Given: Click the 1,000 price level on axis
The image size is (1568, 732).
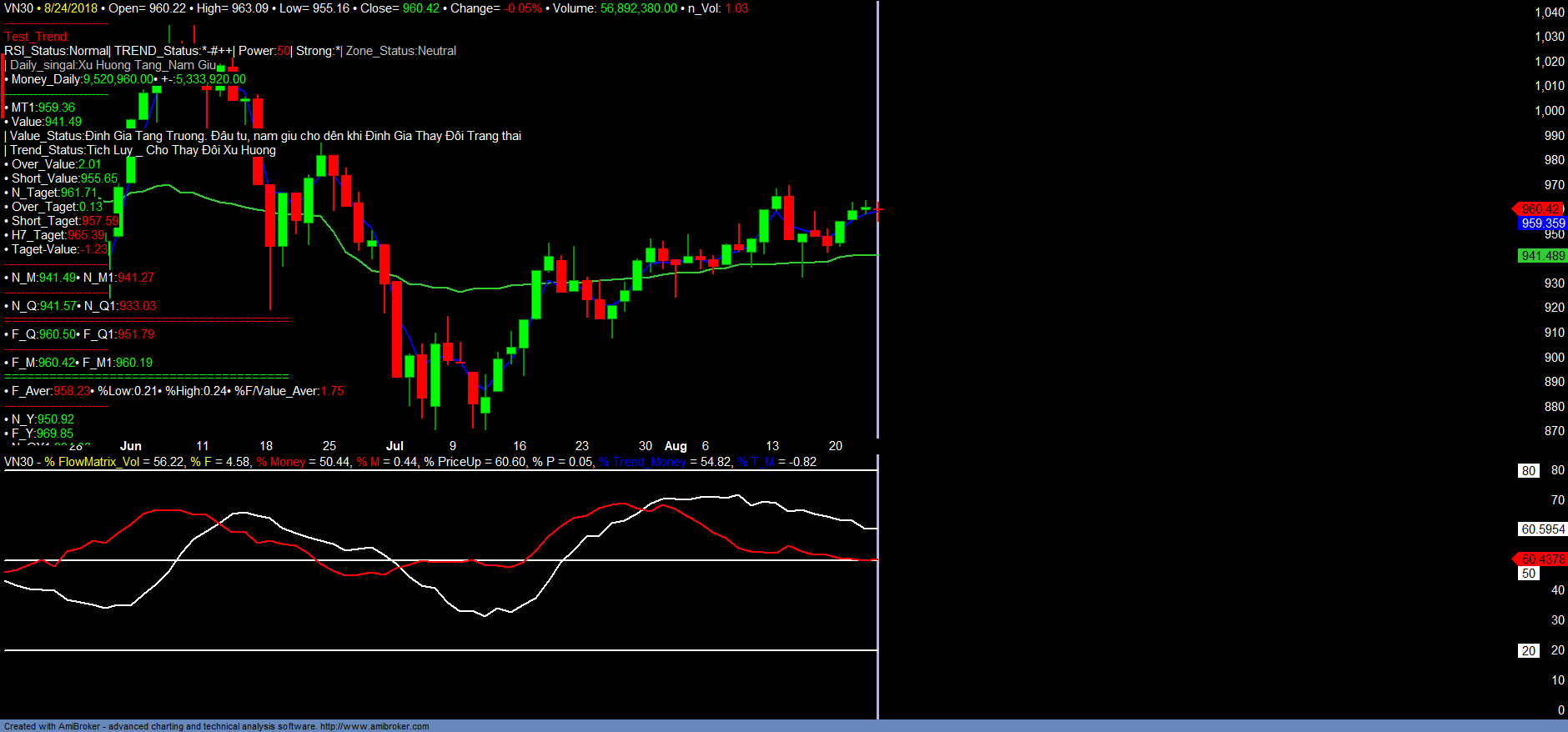Looking at the screenshot, I should pos(1549,110).
